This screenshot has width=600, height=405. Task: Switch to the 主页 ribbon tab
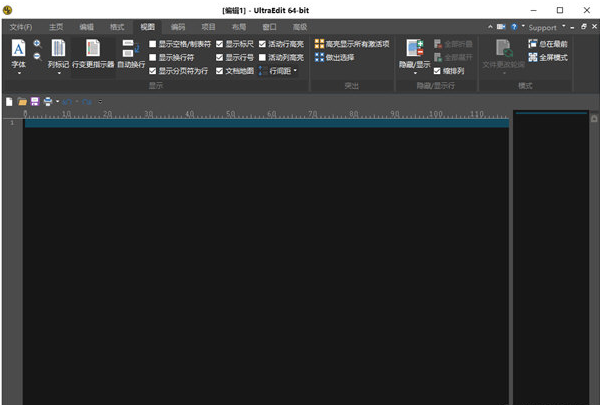click(x=56, y=27)
